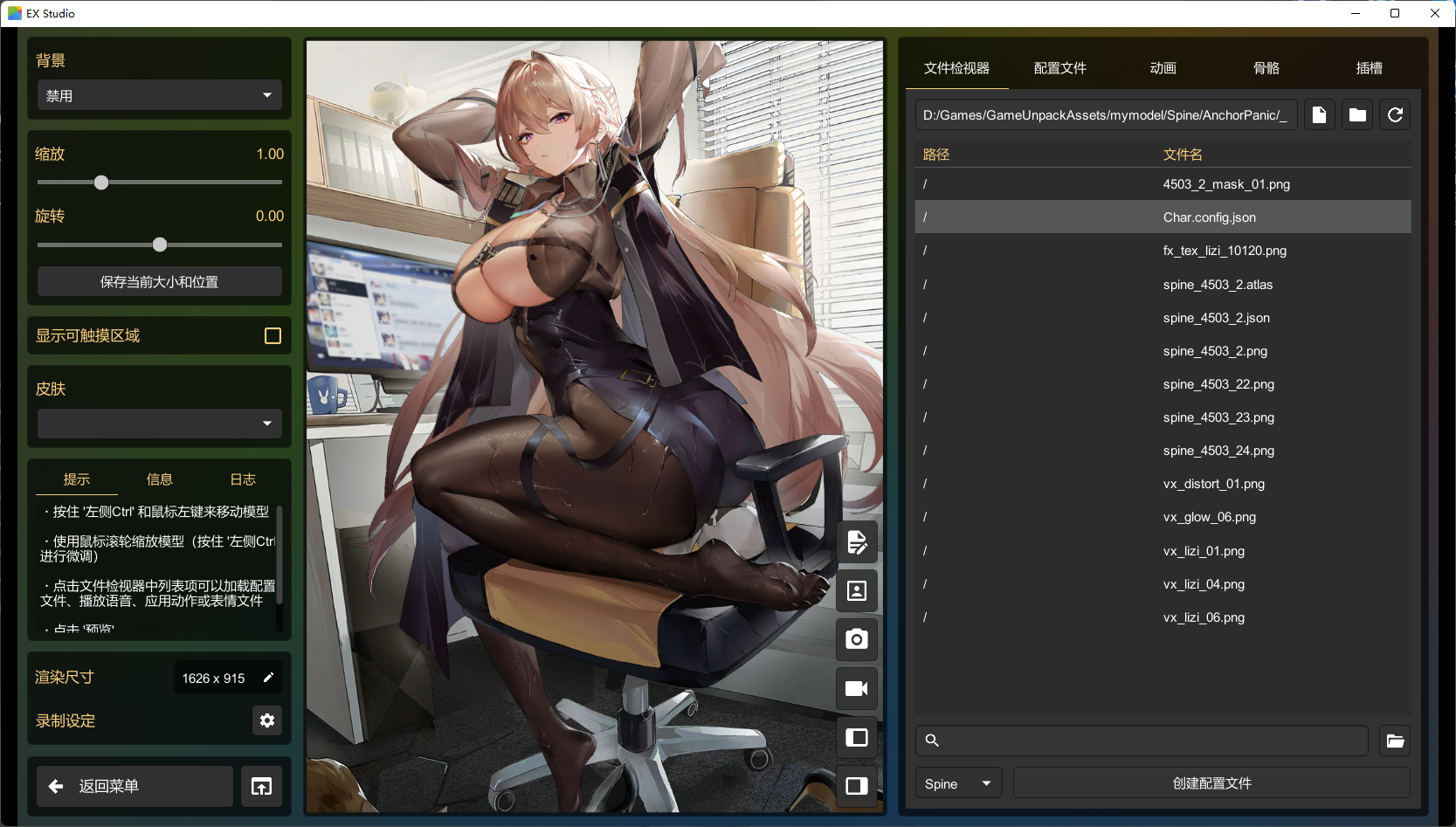
Task: Click the open folder icon beside search box
Action: (x=1395, y=741)
